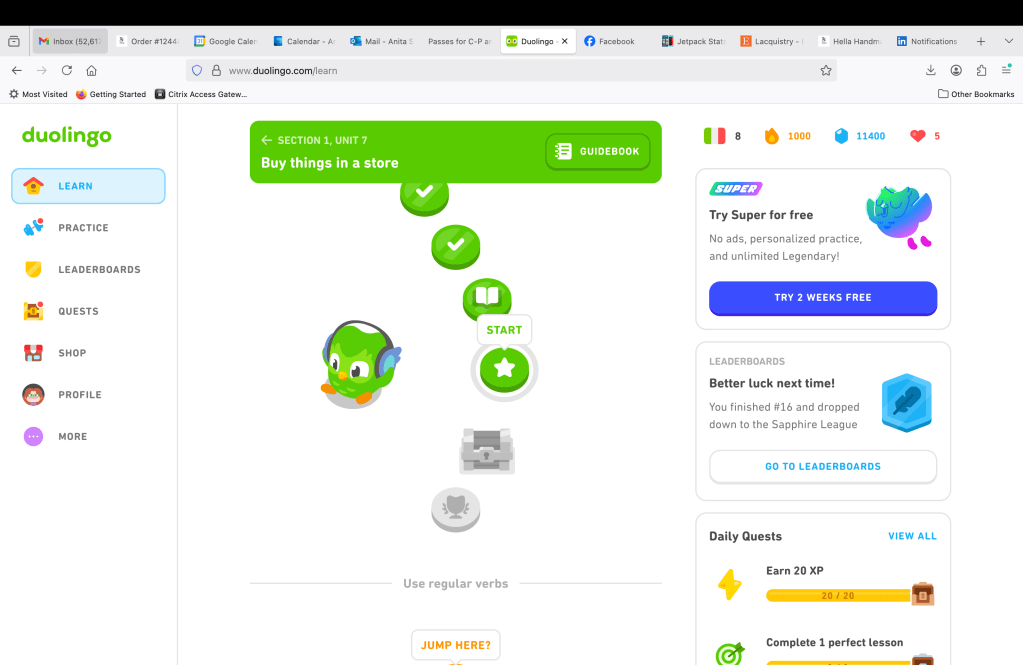Image resolution: width=1023 pixels, height=665 pixels.
Task: Open the locked treasure chest
Action: [x=487, y=450]
